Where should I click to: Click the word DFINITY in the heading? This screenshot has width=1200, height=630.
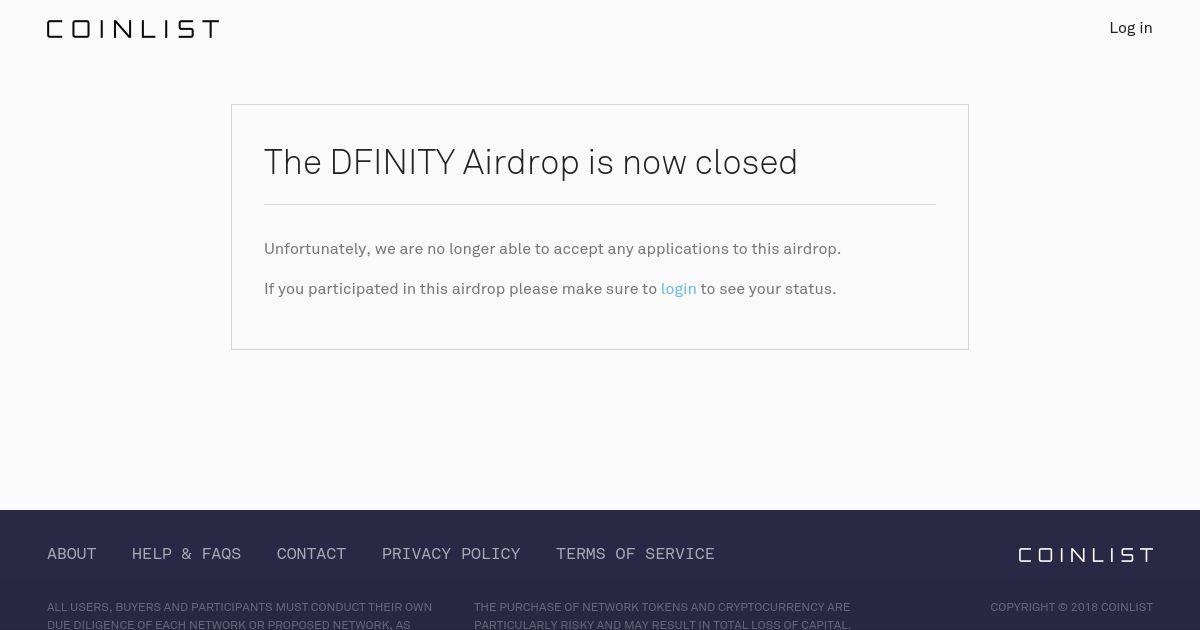point(393,162)
